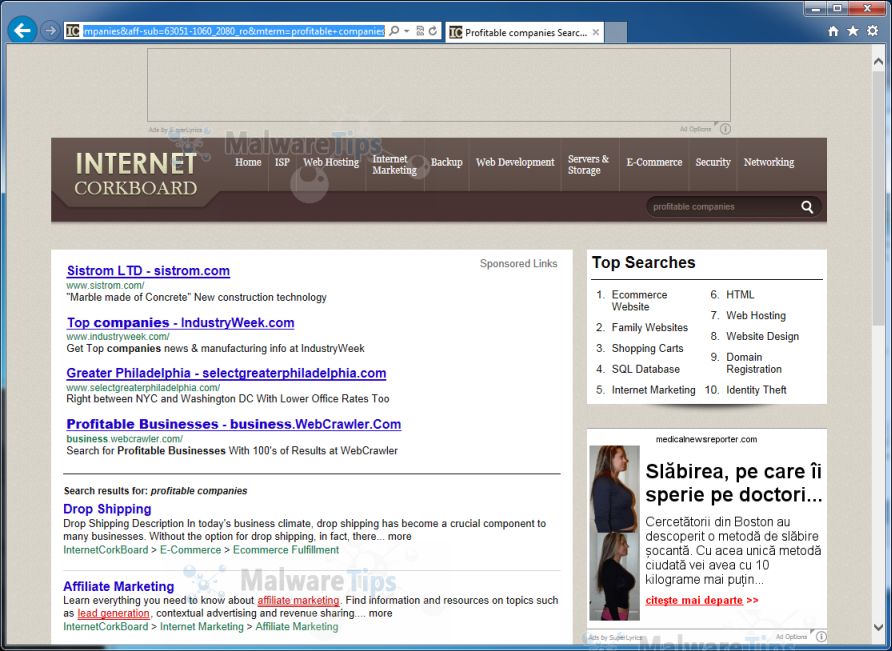Click the SQL Database top search

pos(646,369)
